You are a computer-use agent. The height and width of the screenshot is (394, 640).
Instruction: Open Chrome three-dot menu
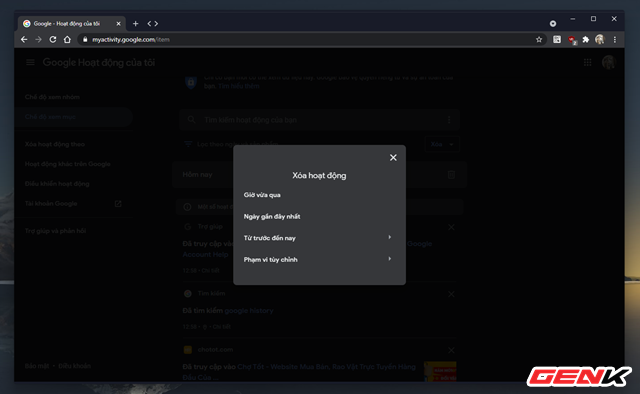pyautogui.click(x=615, y=40)
